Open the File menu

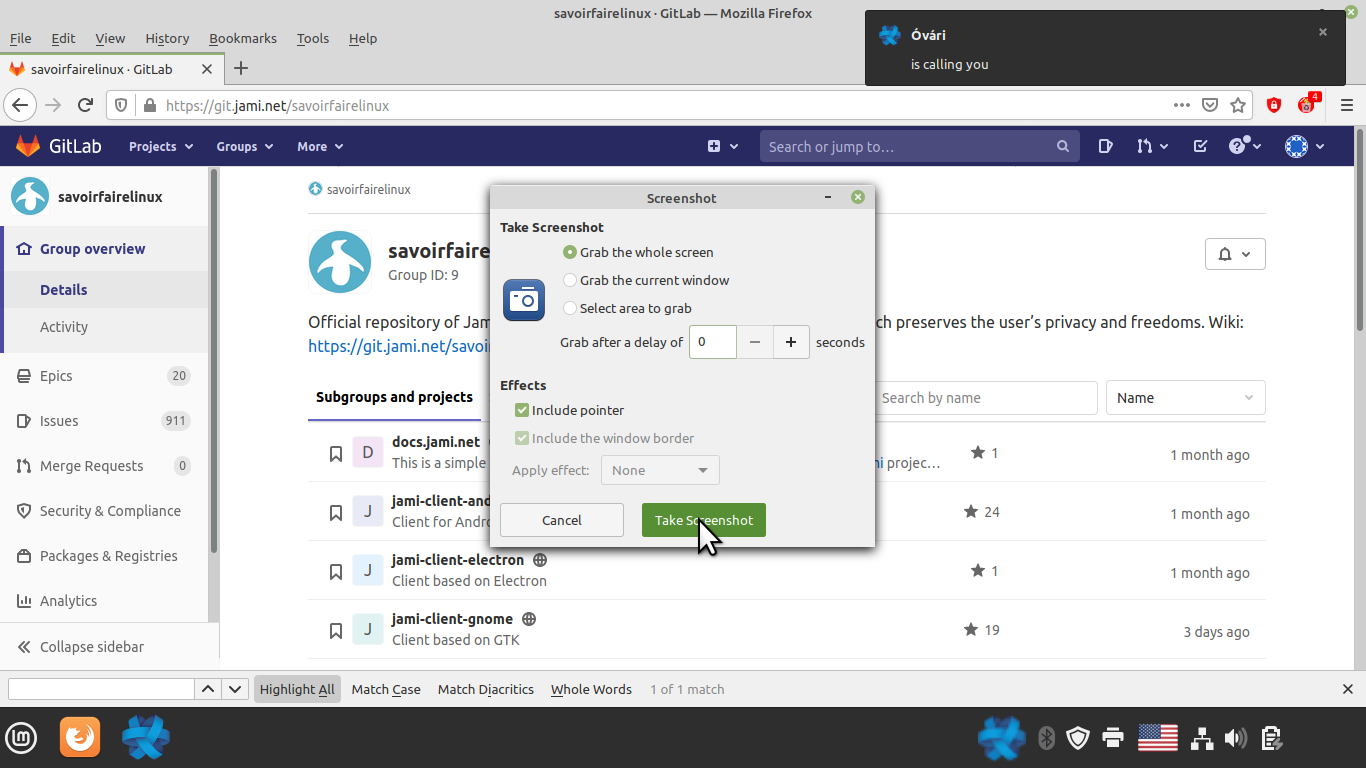point(20,38)
